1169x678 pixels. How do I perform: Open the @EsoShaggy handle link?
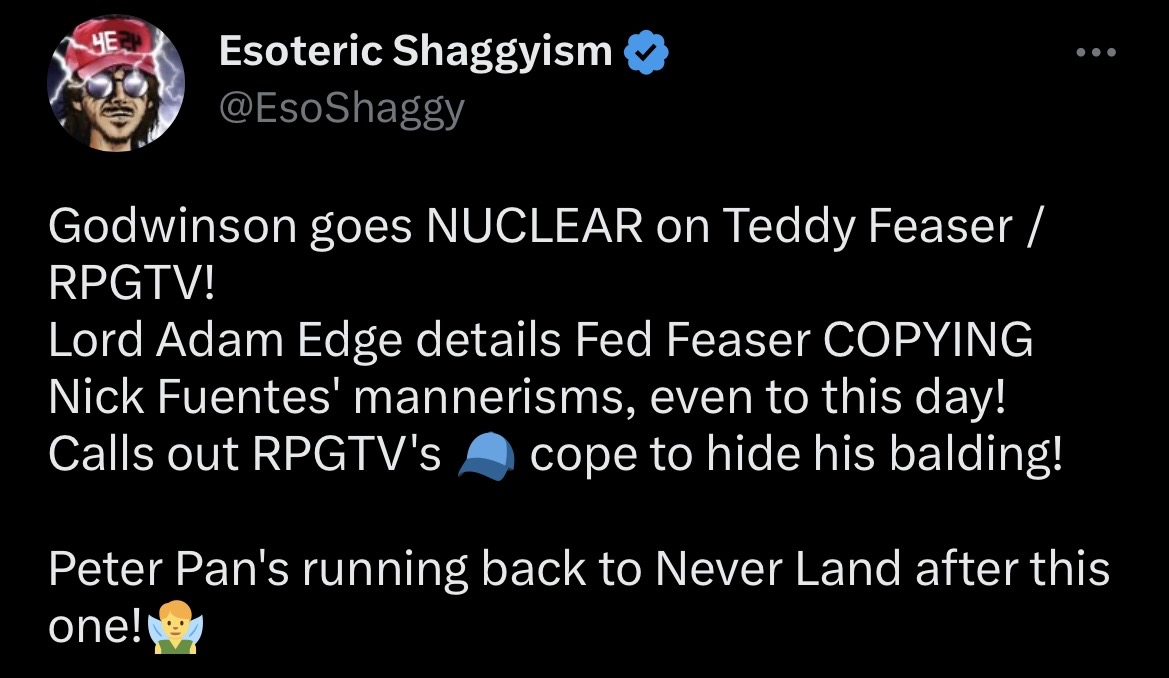341,109
